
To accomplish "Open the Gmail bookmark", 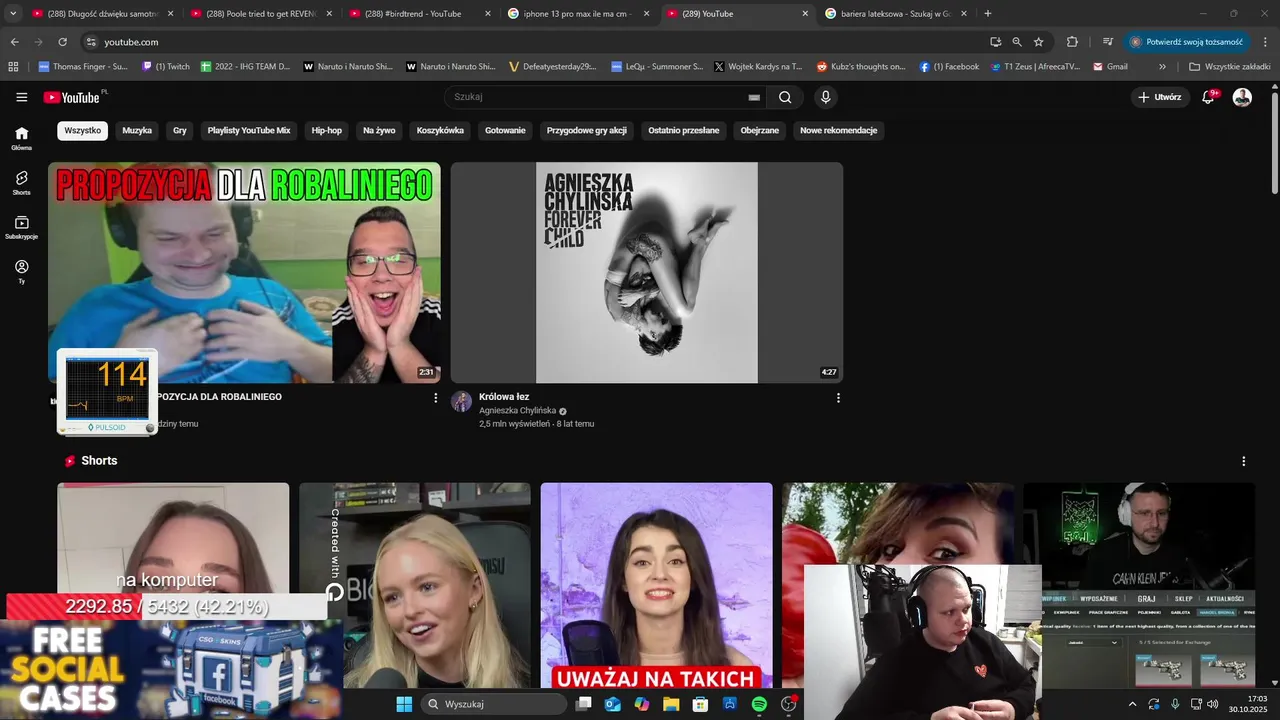I will coord(1110,67).
